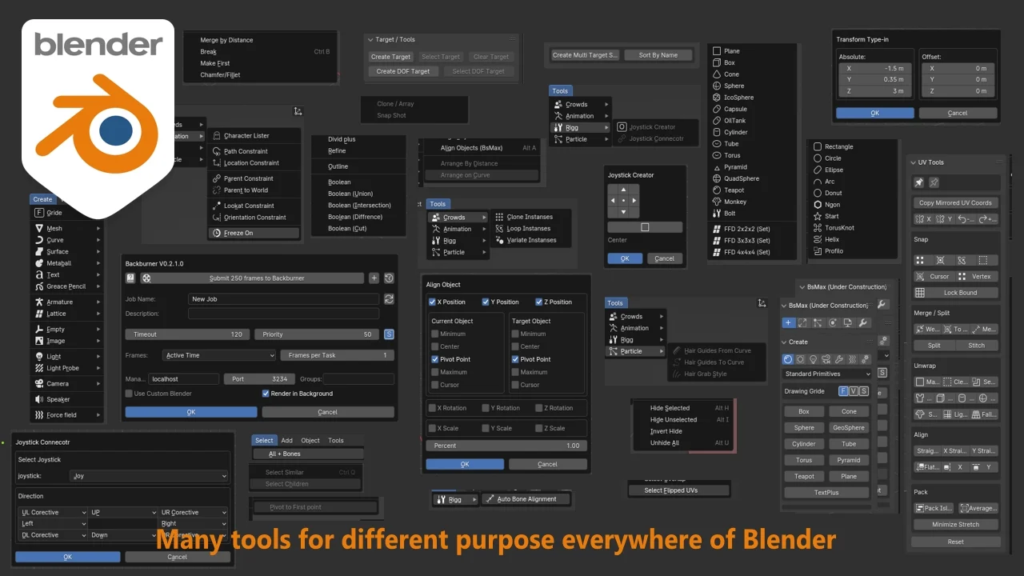
Task: Click the Teapot primitive icon in the shape list
Action: pyautogui.click(x=716, y=190)
